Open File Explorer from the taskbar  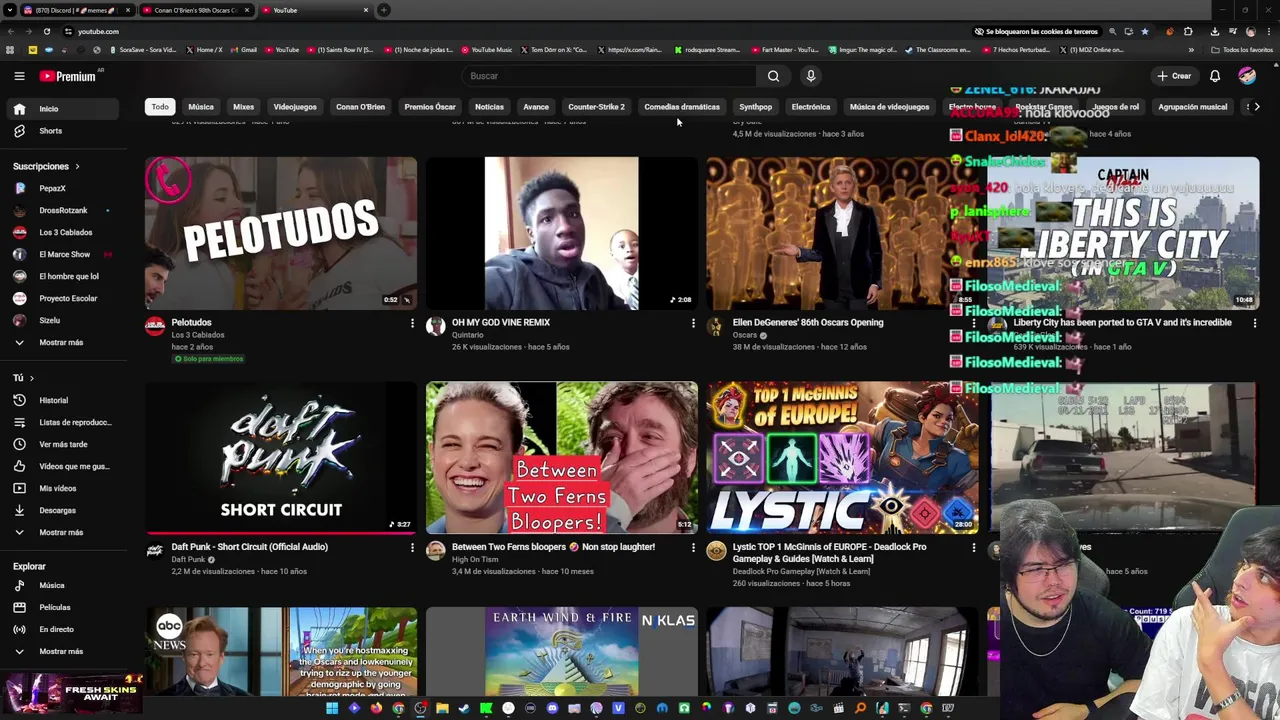point(442,709)
